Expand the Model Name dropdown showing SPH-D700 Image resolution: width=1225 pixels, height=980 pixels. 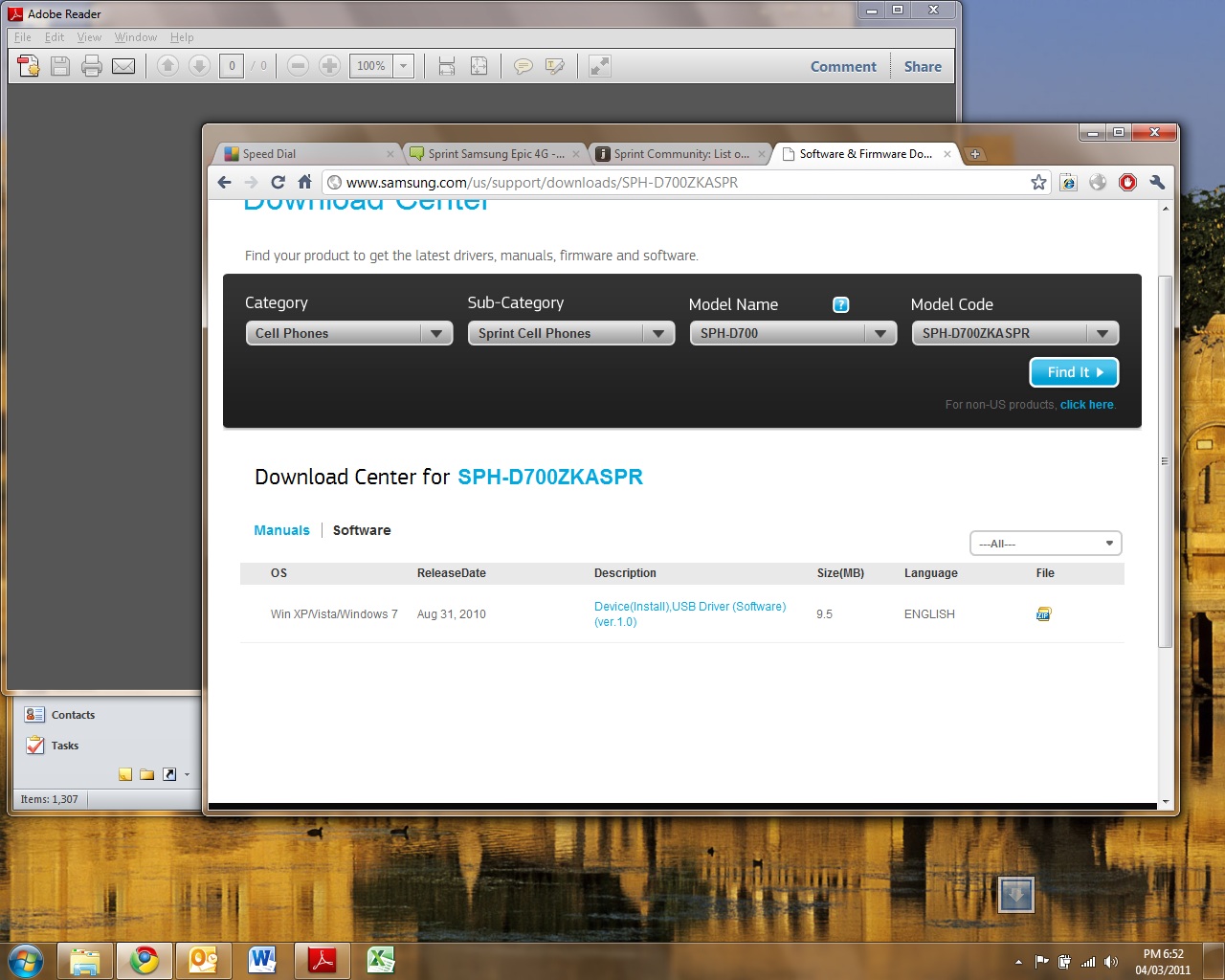(793, 333)
